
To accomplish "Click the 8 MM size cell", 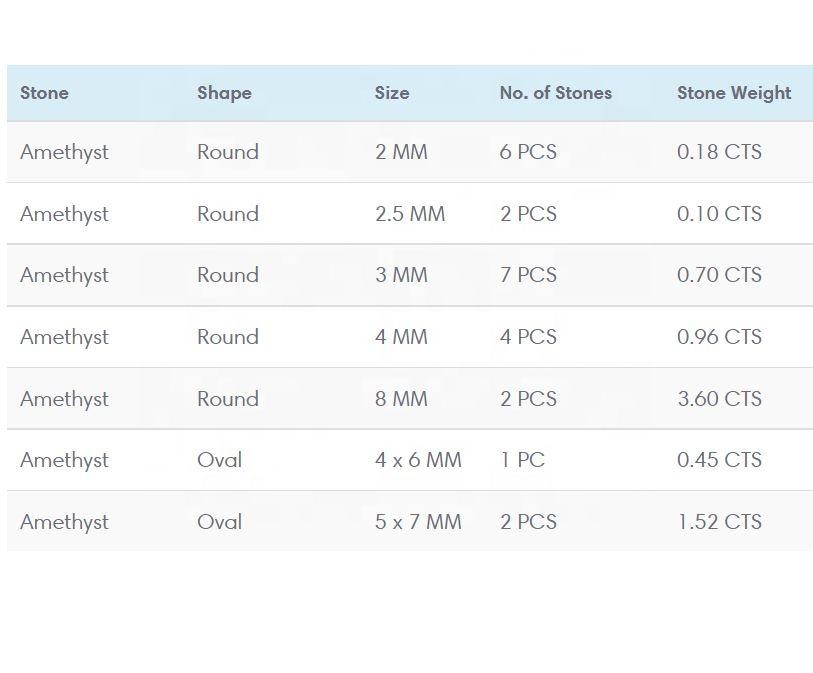I will pos(401,399).
